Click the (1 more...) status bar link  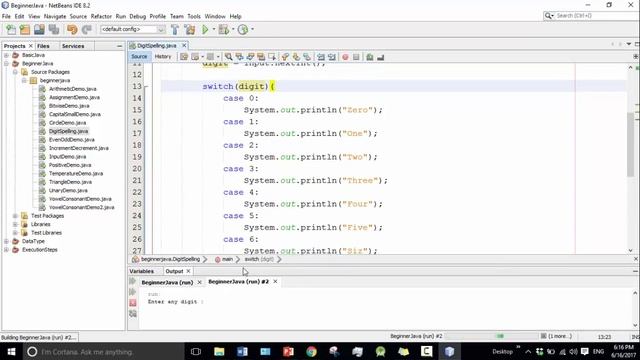(x=560, y=336)
